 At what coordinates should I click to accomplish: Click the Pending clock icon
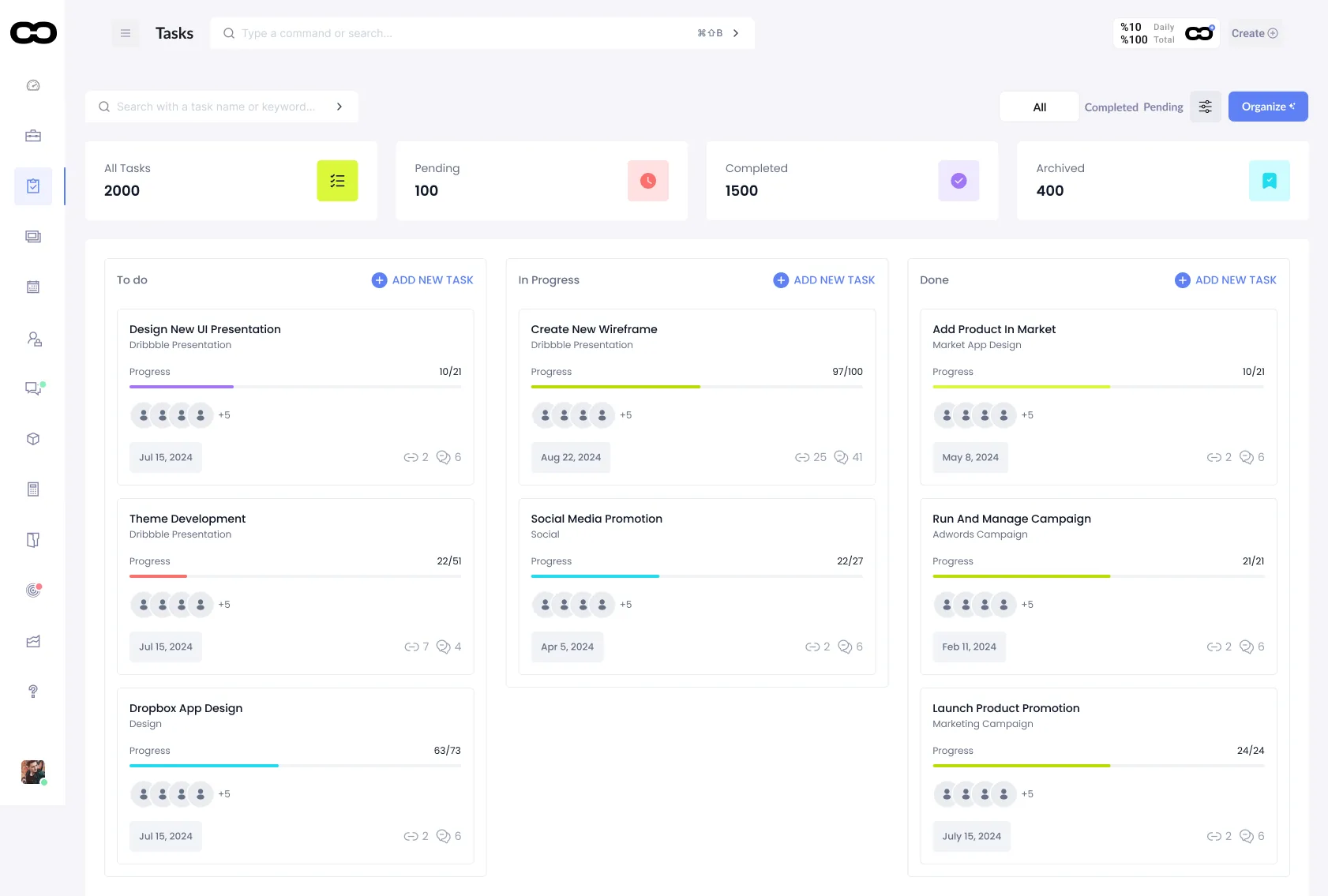click(648, 181)
